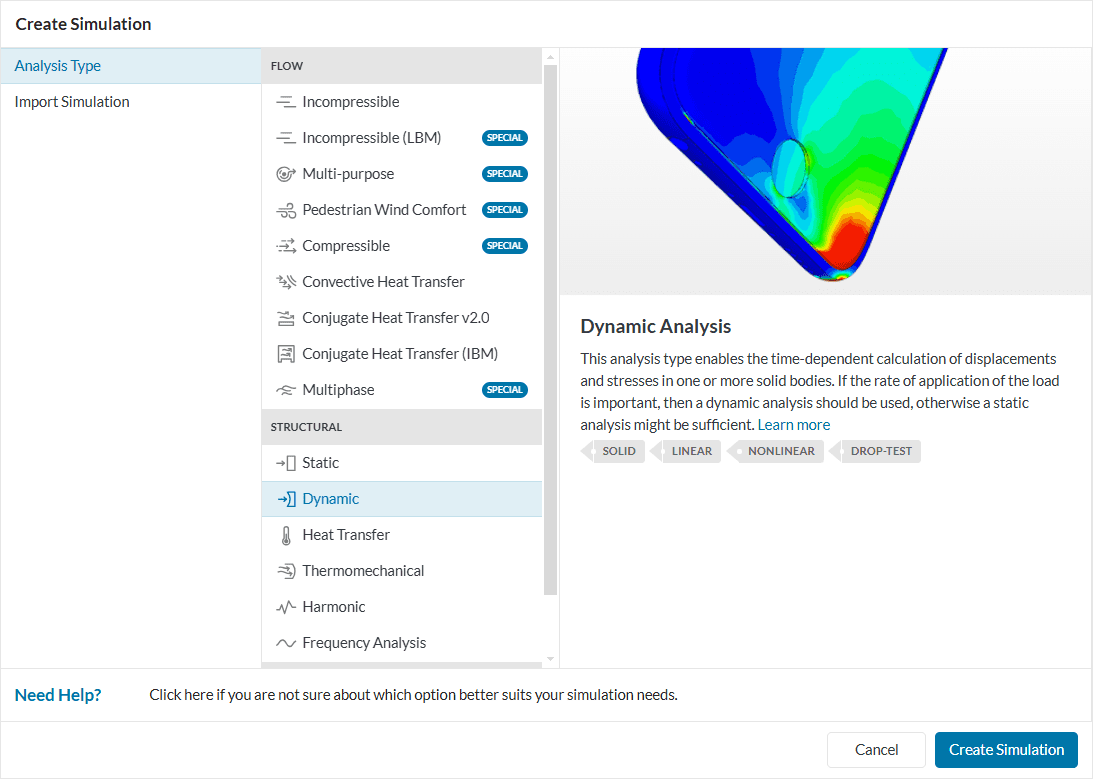Click the Multi-purpose globe icon
The width and height of the screenshot is (1093, 779).
[x=284, y=173]
